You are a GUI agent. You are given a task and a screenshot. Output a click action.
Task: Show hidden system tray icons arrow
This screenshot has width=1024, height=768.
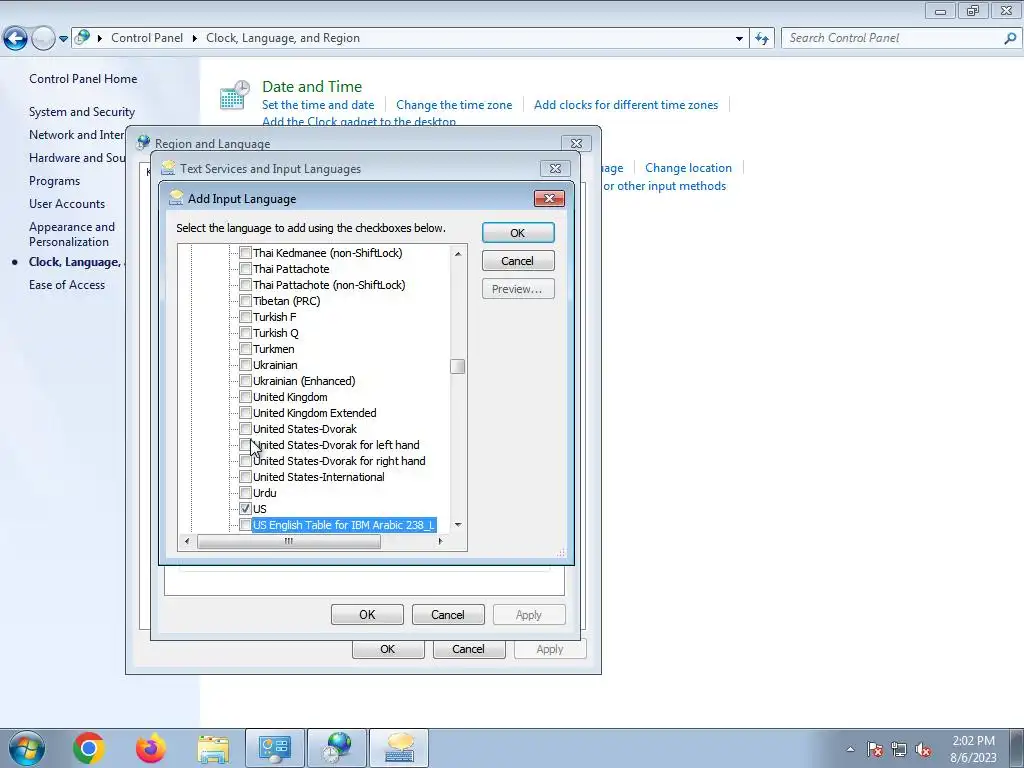coord(850,749)
